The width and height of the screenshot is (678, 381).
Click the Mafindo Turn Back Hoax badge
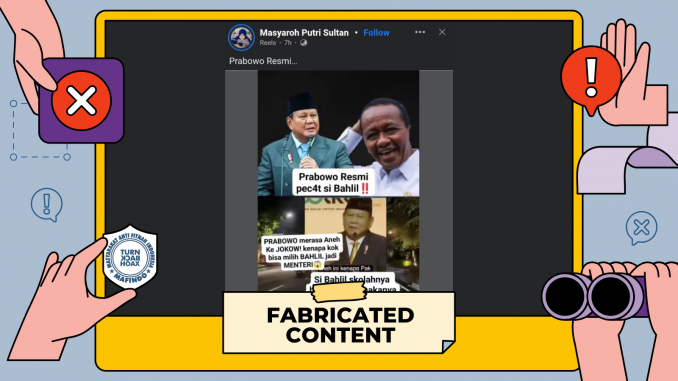click(130, 257)
